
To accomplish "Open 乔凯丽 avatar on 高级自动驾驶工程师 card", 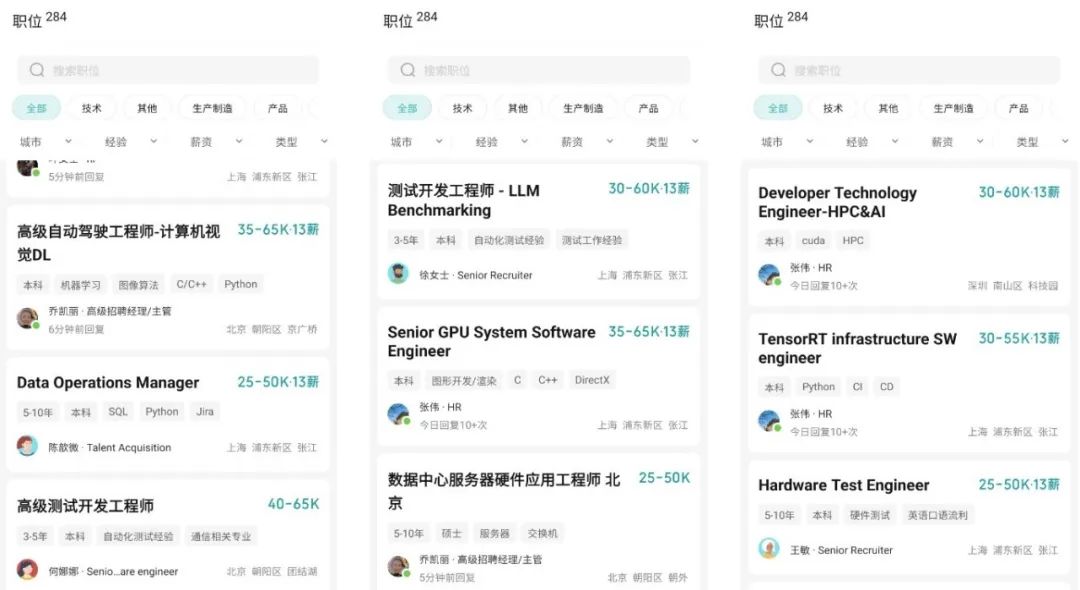I will [x=28, y=319].
